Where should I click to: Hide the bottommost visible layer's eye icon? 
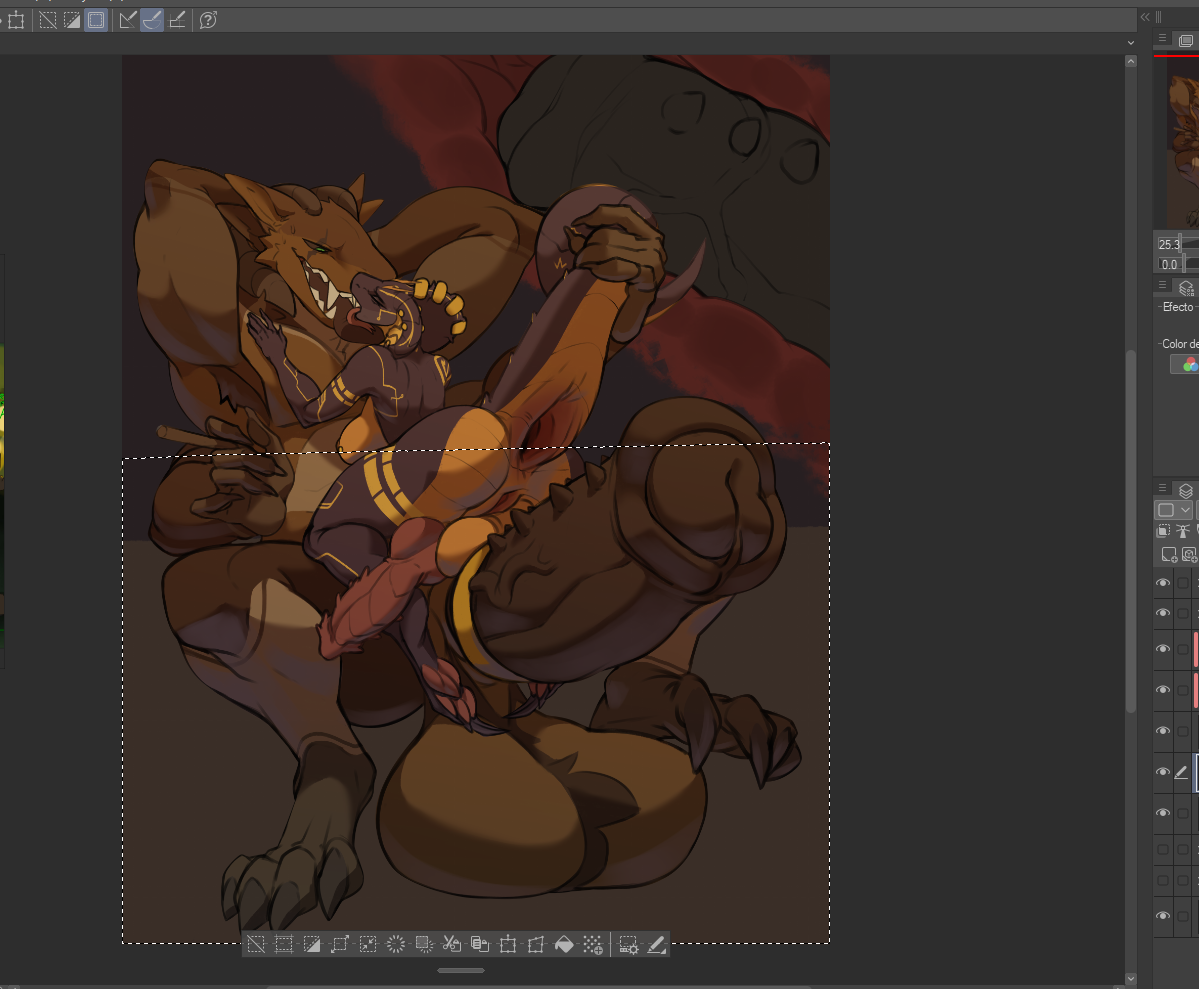1163,916
